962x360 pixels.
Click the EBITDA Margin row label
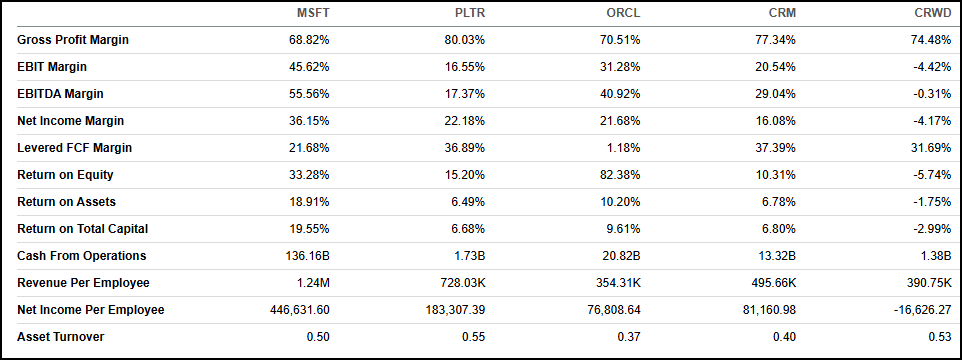click(x=60, y=94)
